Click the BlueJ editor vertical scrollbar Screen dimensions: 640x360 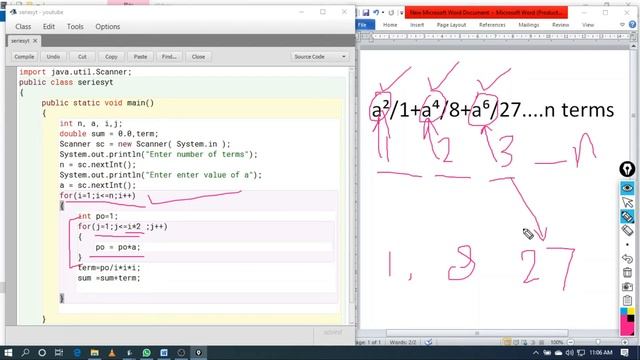(351, 196)
